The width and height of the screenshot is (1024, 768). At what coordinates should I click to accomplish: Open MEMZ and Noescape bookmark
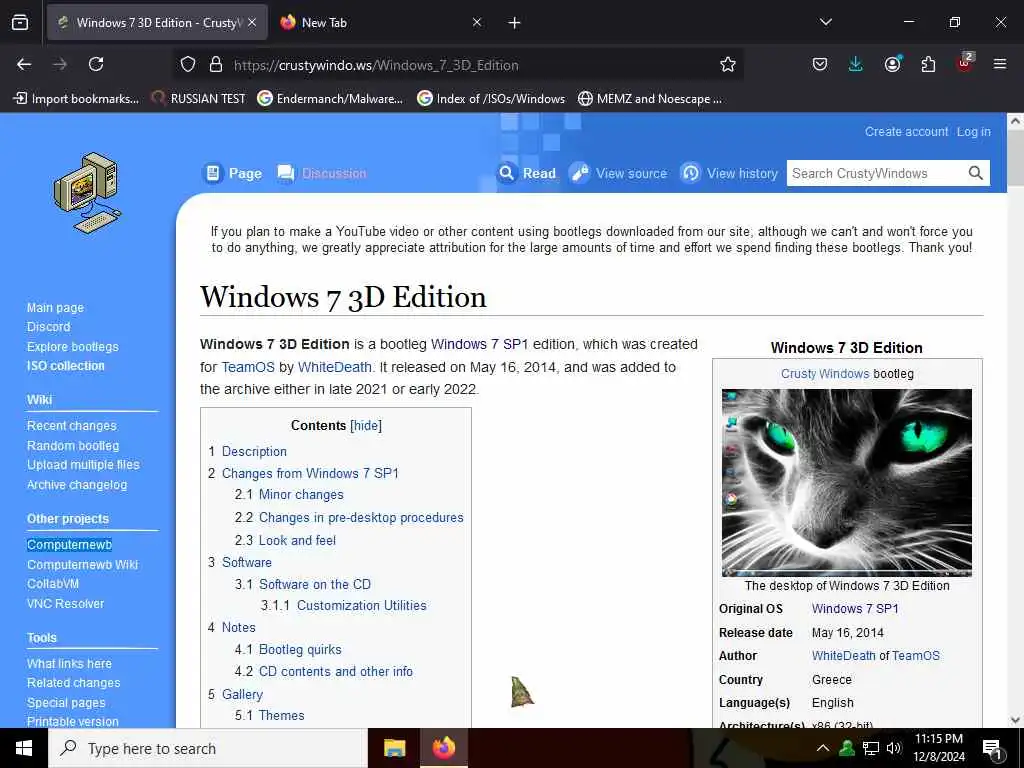(650, 99)
